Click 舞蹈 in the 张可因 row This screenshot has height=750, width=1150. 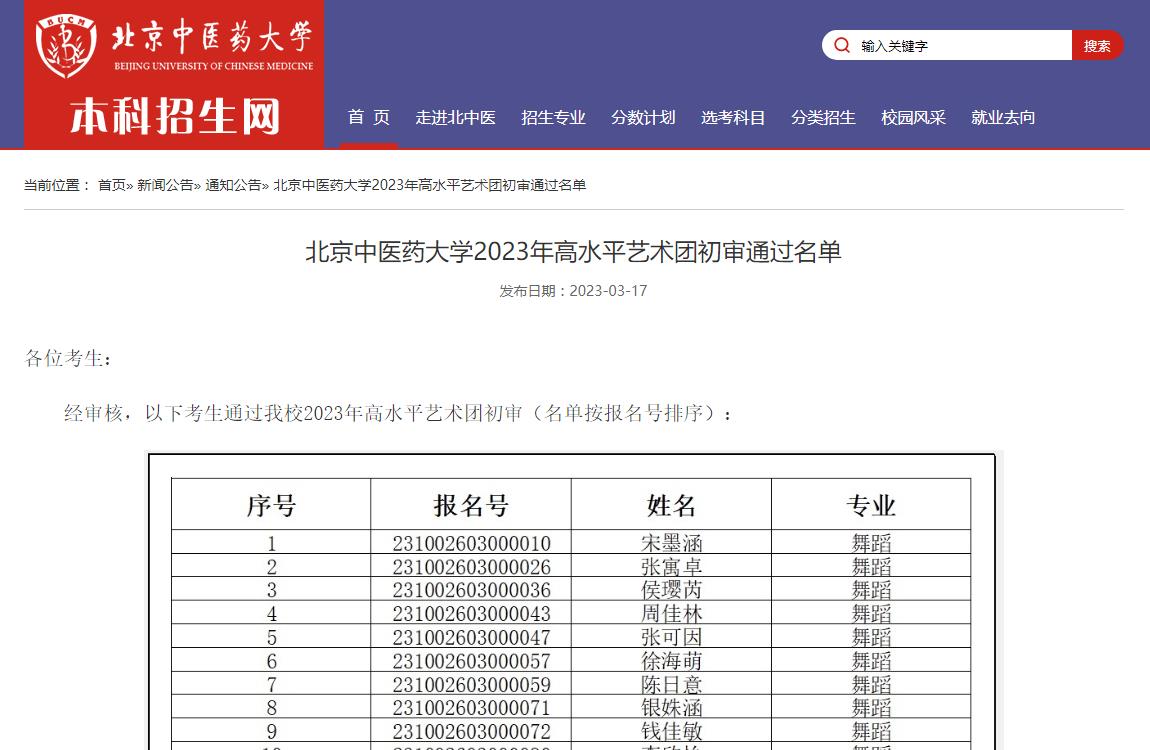871,637
